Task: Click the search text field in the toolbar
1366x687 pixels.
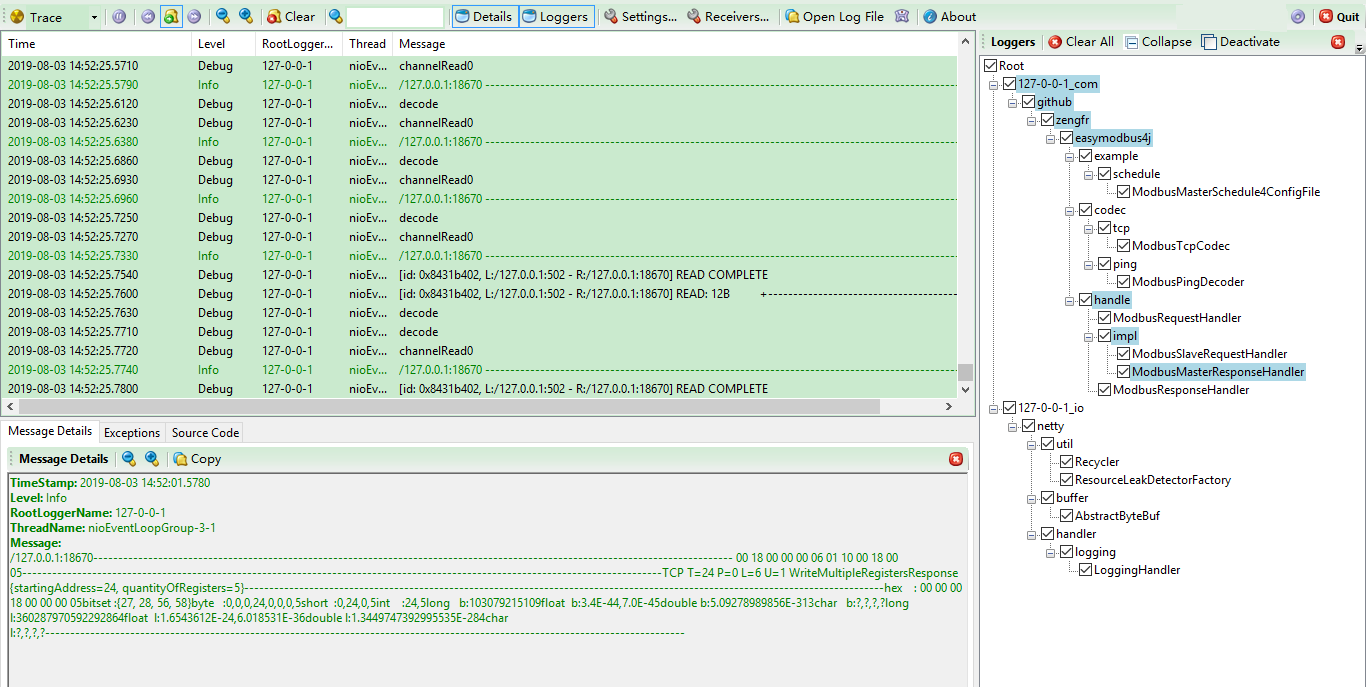Action: [395, 17]
